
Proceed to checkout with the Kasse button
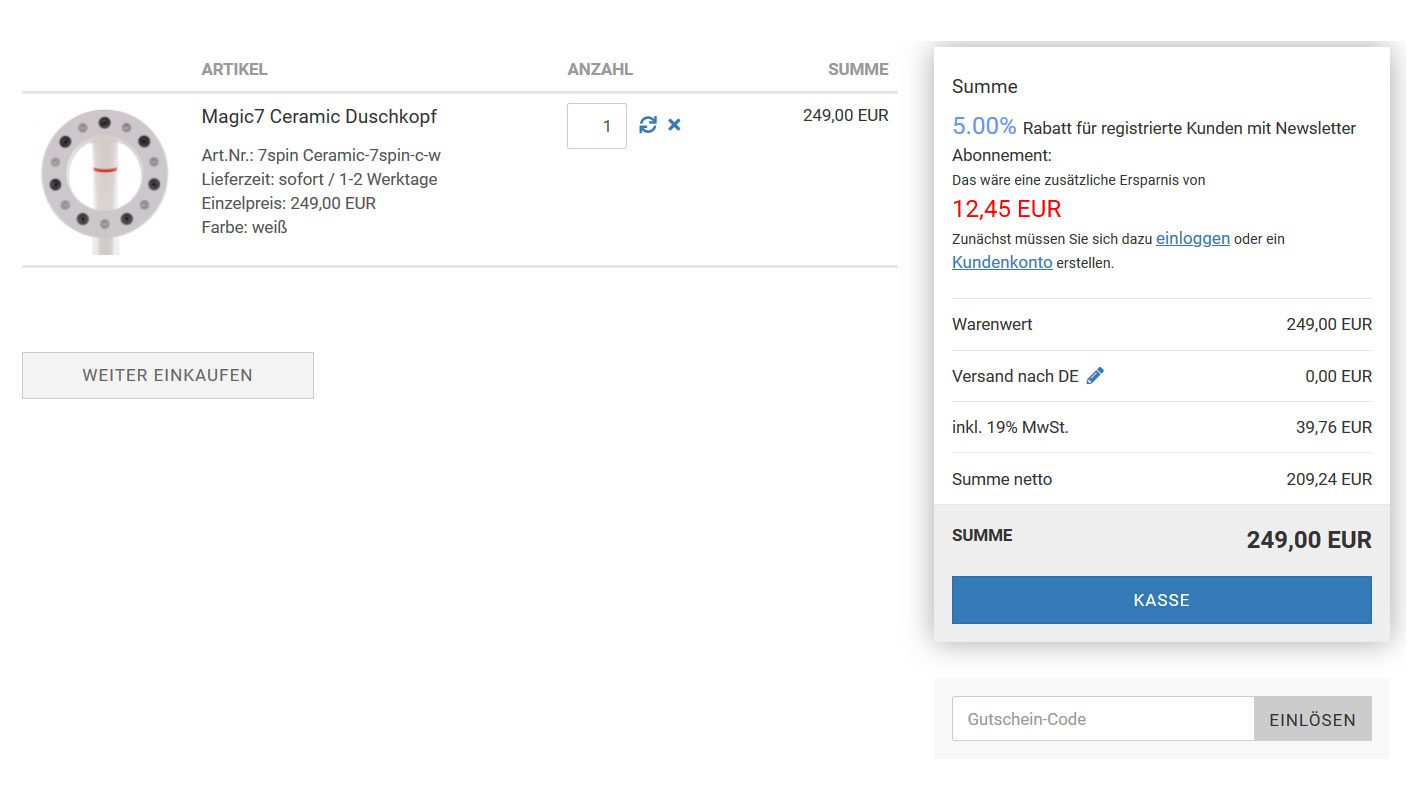pos(1162,600)
